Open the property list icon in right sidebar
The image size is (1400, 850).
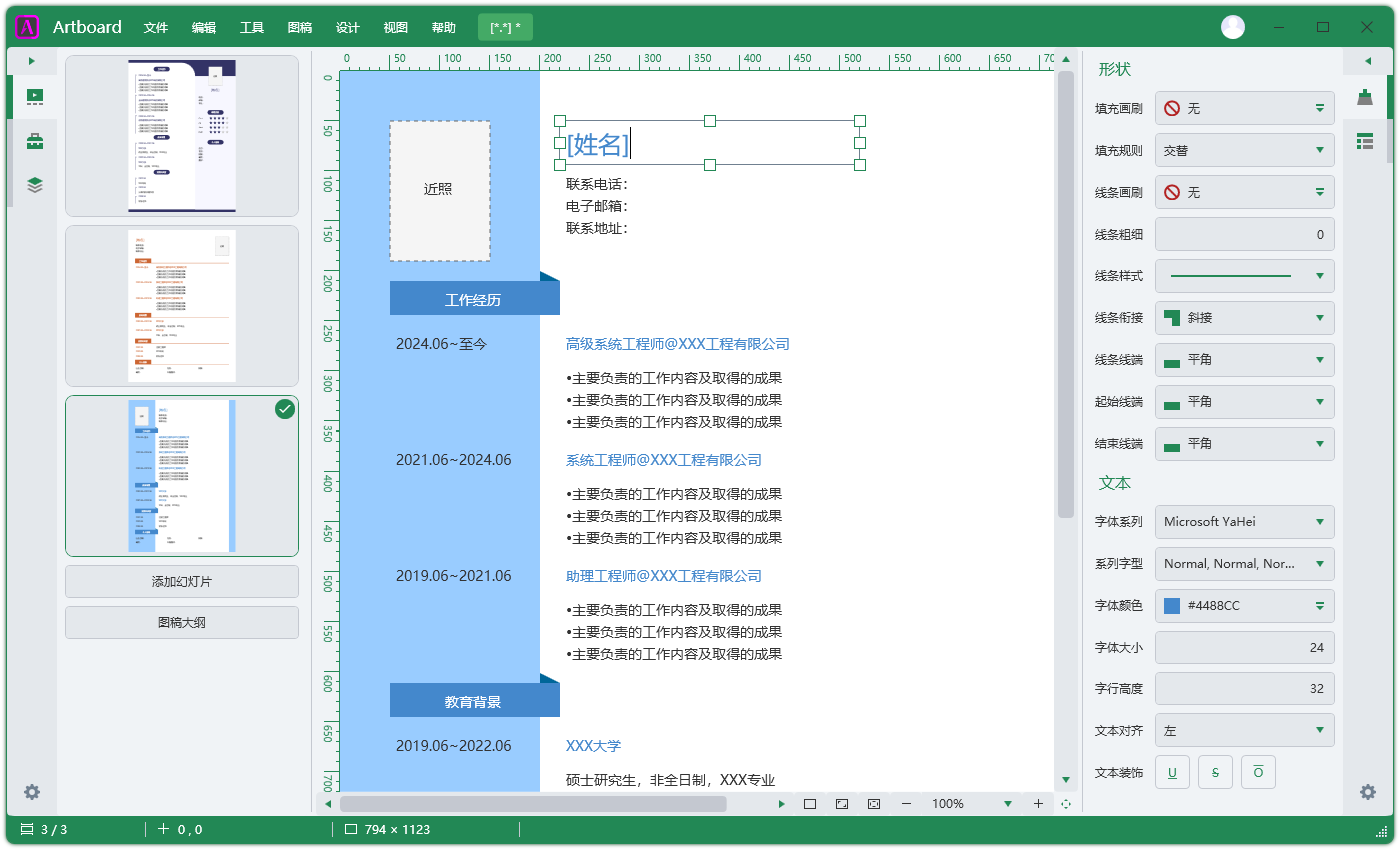[1365, 141]
